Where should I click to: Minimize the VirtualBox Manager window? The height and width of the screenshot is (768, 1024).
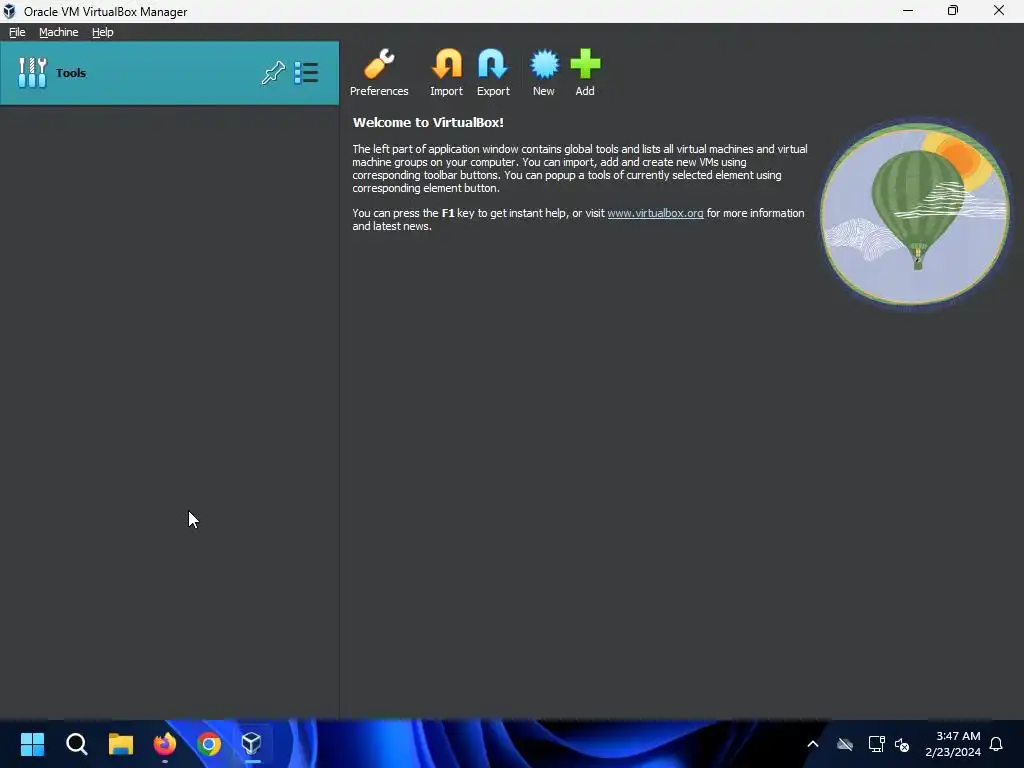click(x=908, y=10)
